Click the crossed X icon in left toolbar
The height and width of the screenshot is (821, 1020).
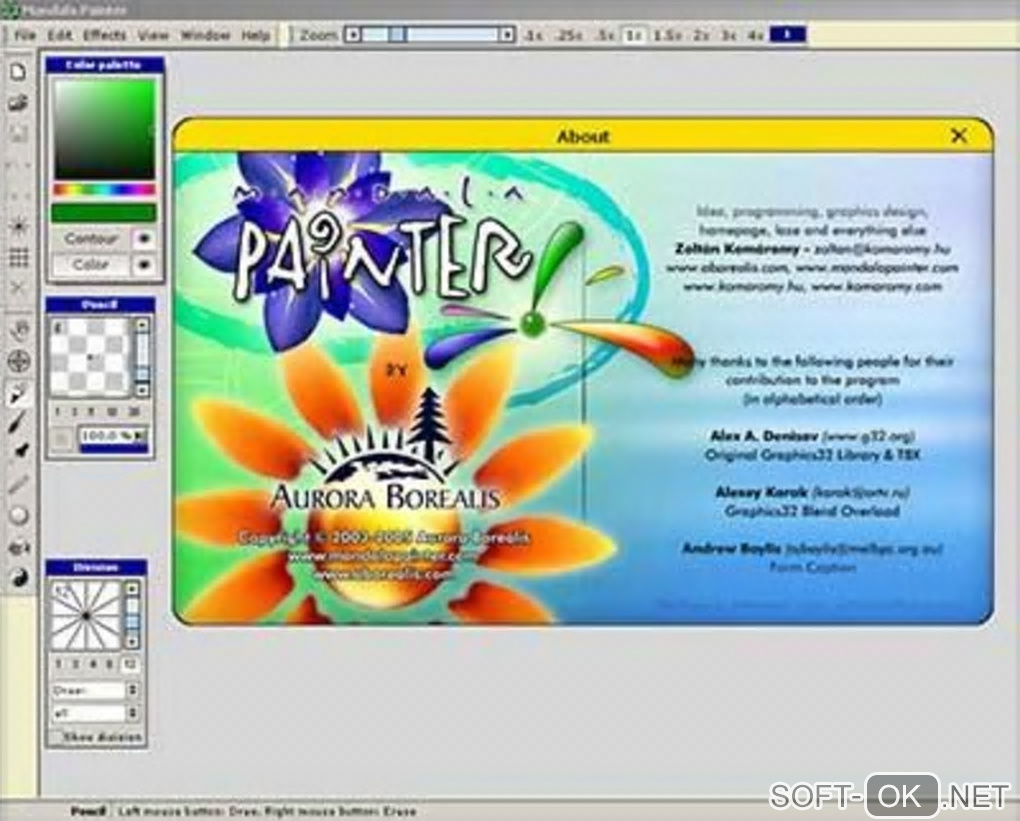click(18, 287)
